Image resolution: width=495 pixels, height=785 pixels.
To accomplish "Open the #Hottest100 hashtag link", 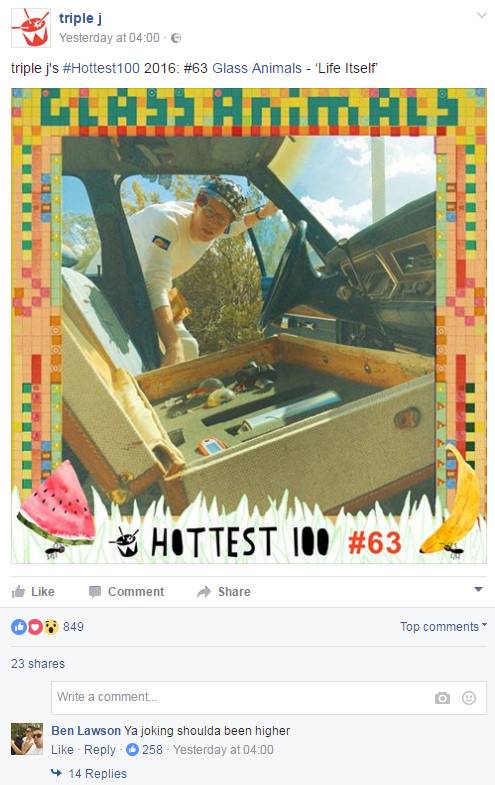I will [x=101, y=68].
